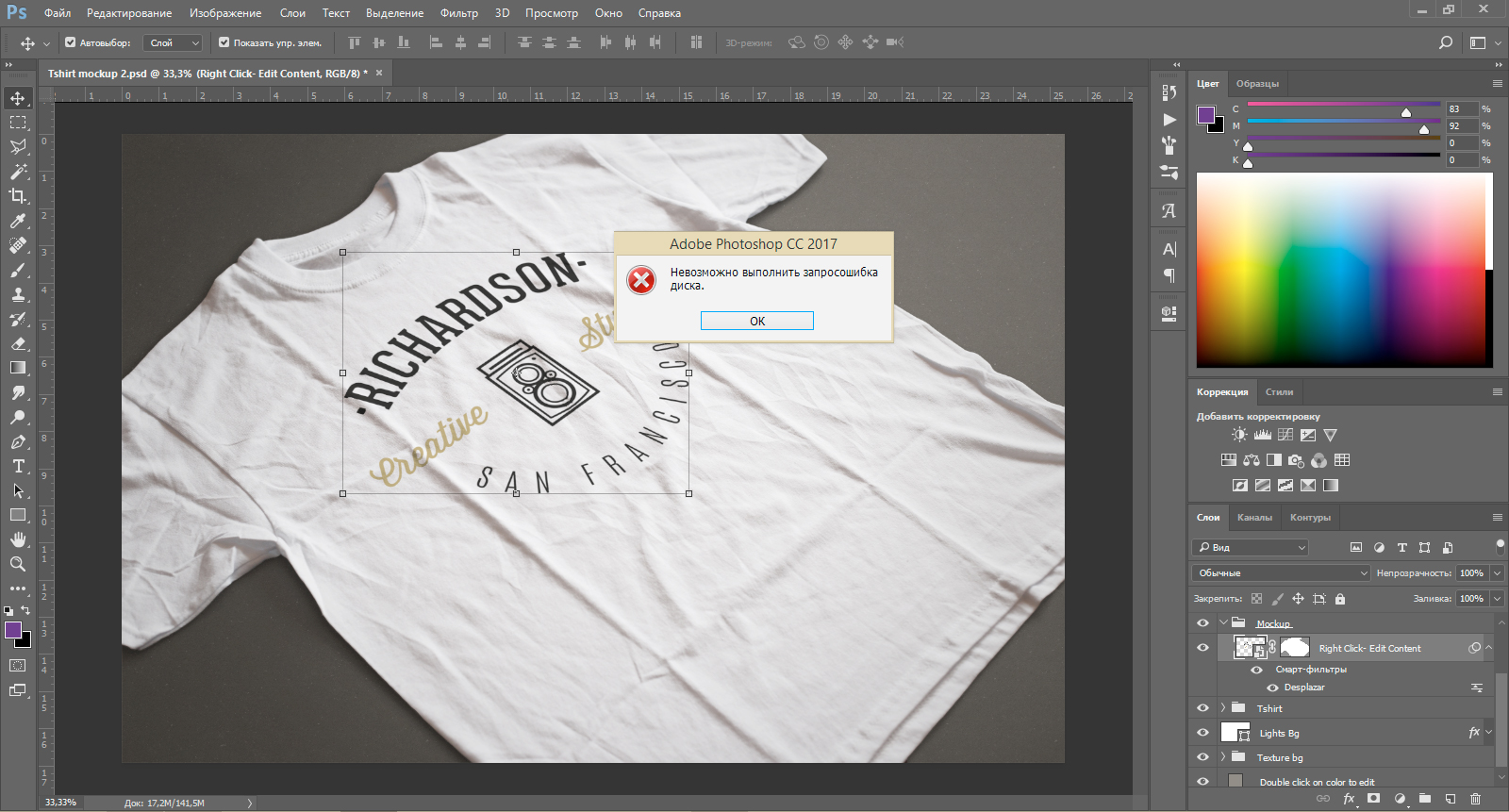Hide the Lights Bg layer

coord(1202,733)
